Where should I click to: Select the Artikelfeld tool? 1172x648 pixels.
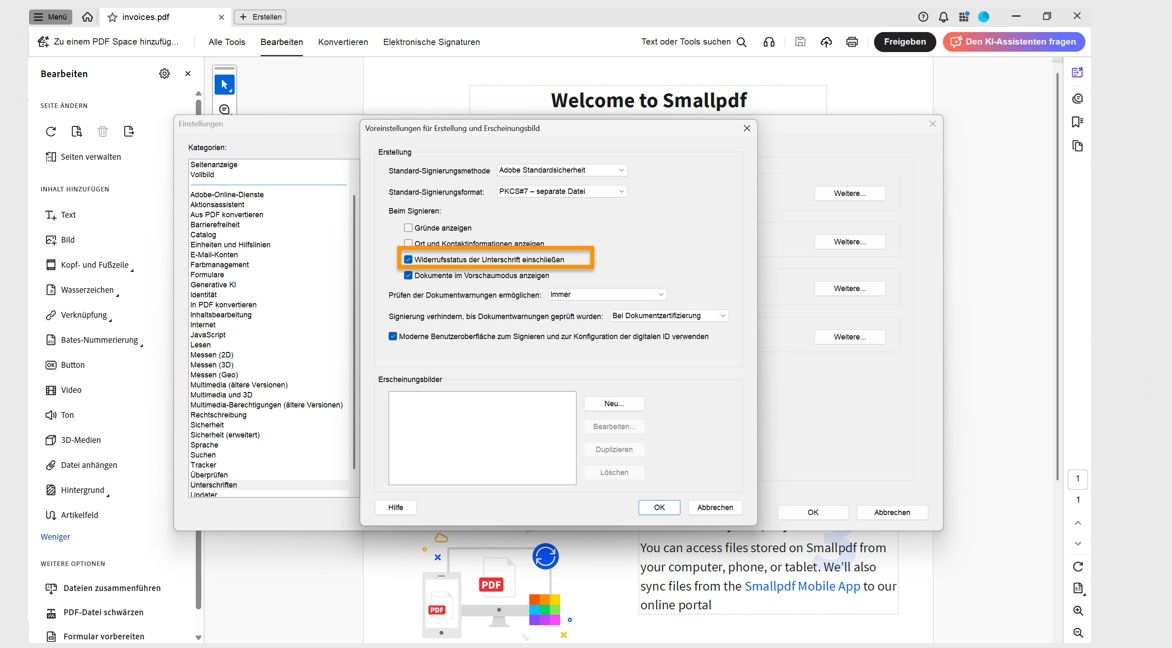pos(72,515)
